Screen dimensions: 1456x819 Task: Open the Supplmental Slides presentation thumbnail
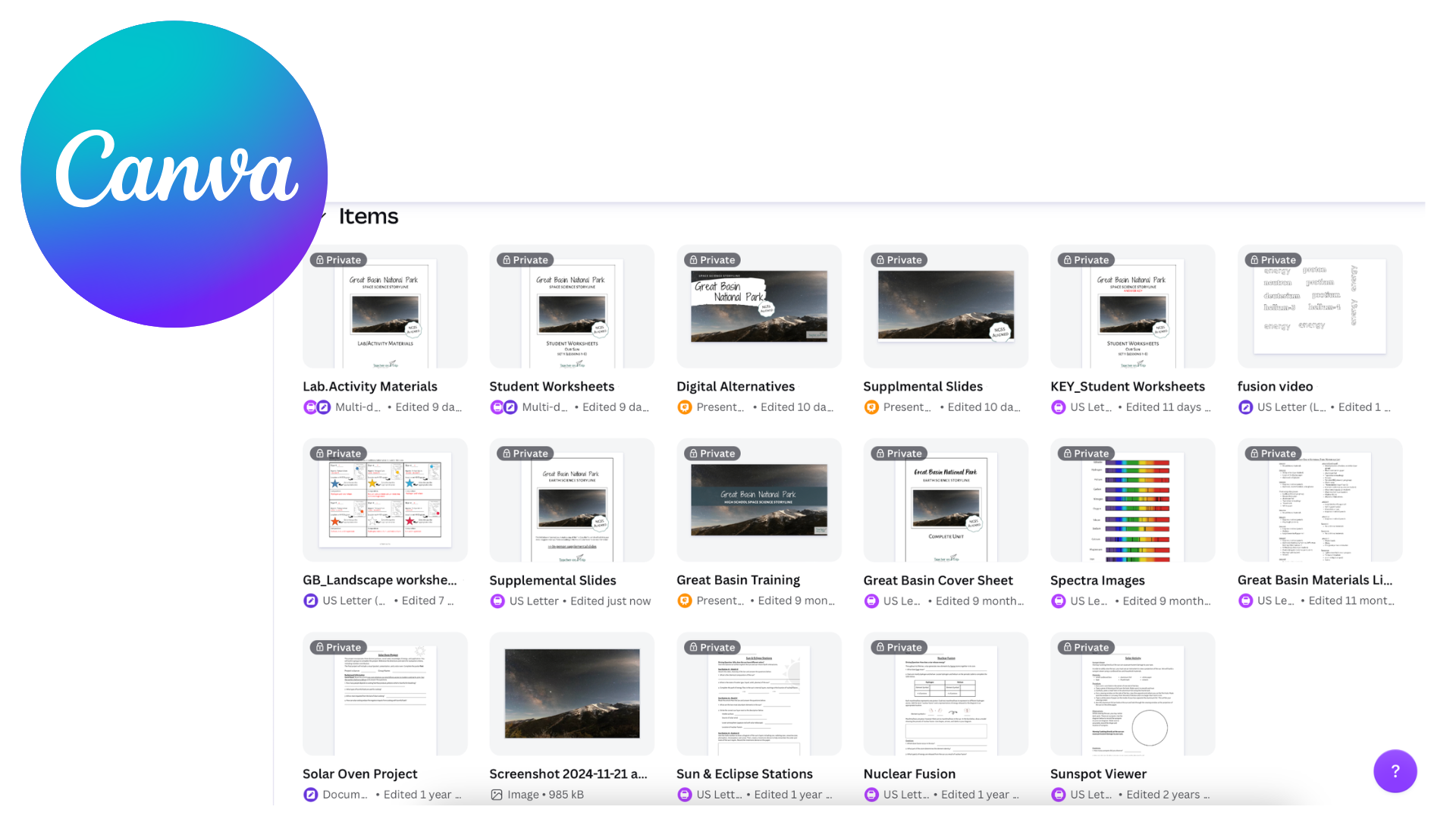coord(946,306)
